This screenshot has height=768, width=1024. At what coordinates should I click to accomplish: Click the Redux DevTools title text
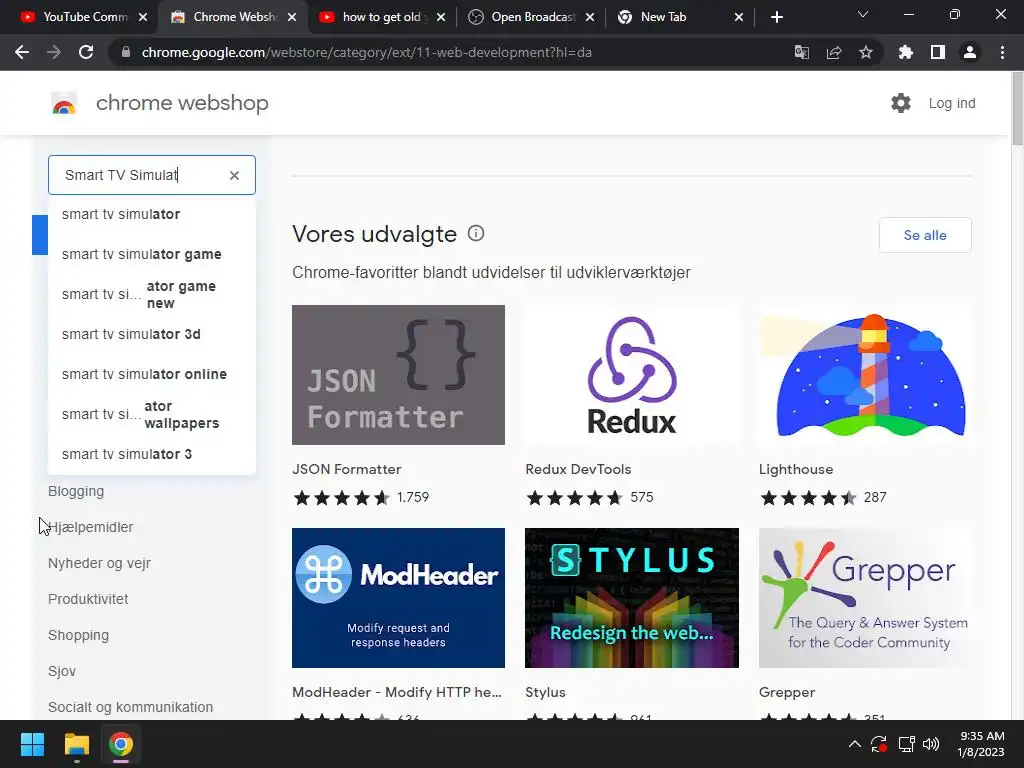tap(578, 469)
